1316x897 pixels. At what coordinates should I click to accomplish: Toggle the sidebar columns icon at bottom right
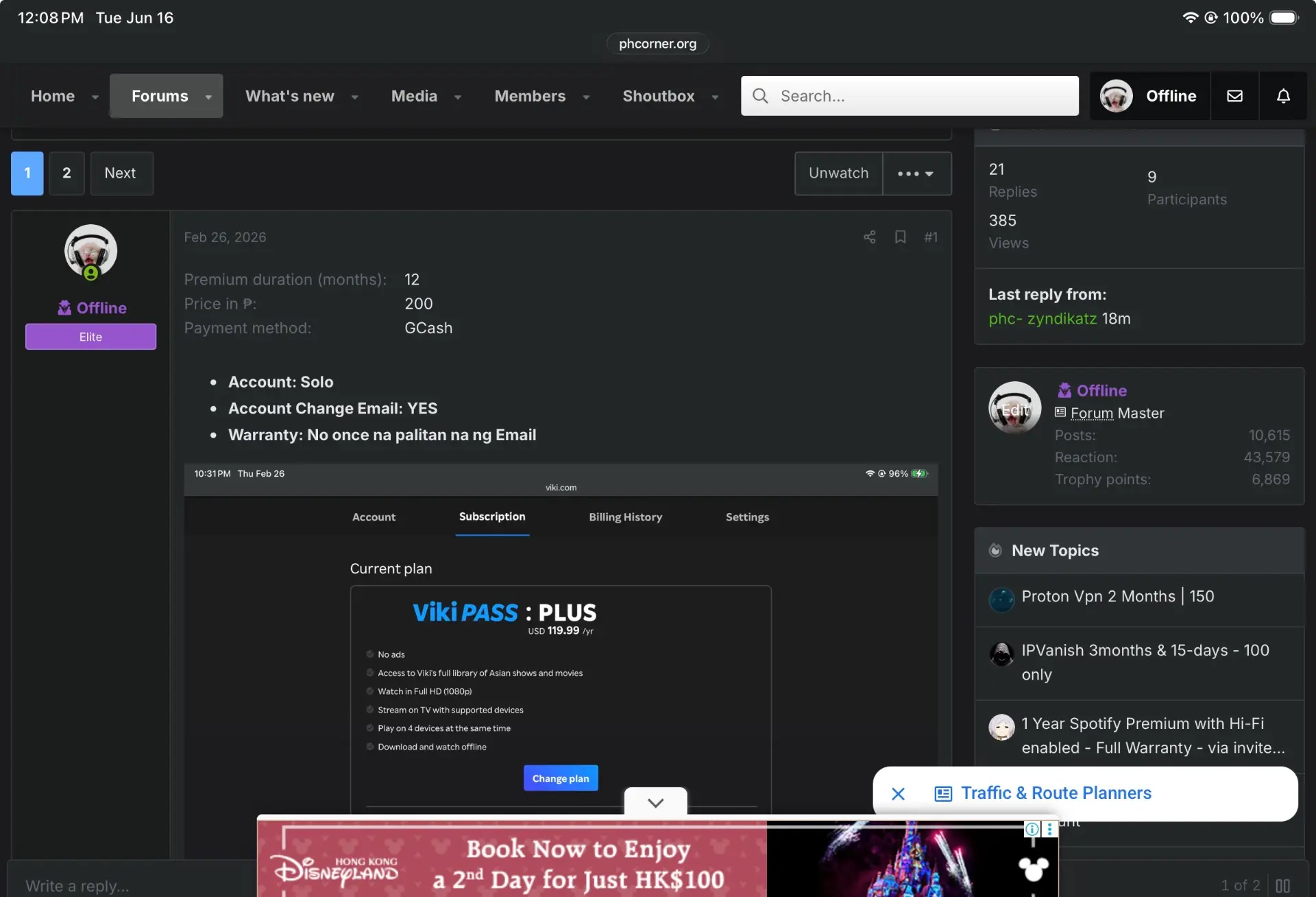click(x=1282, y=885)
